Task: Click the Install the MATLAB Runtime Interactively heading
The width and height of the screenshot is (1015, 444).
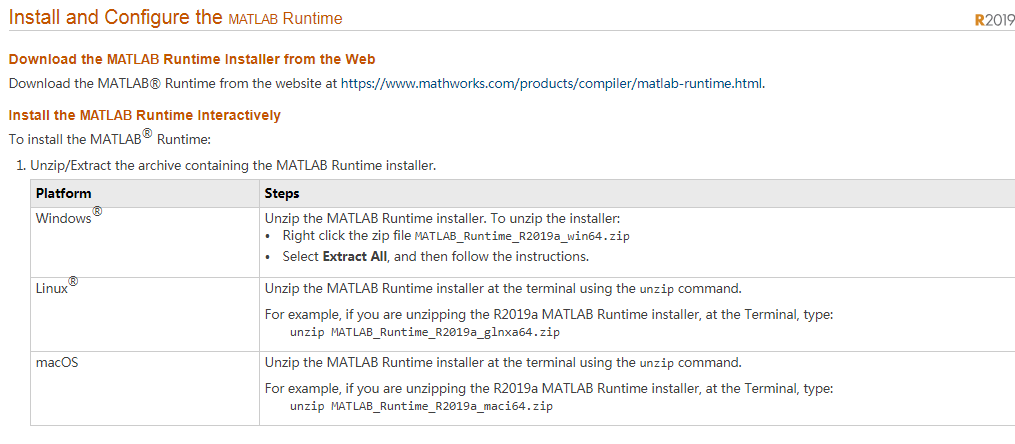Action: [x=144, y=115]
